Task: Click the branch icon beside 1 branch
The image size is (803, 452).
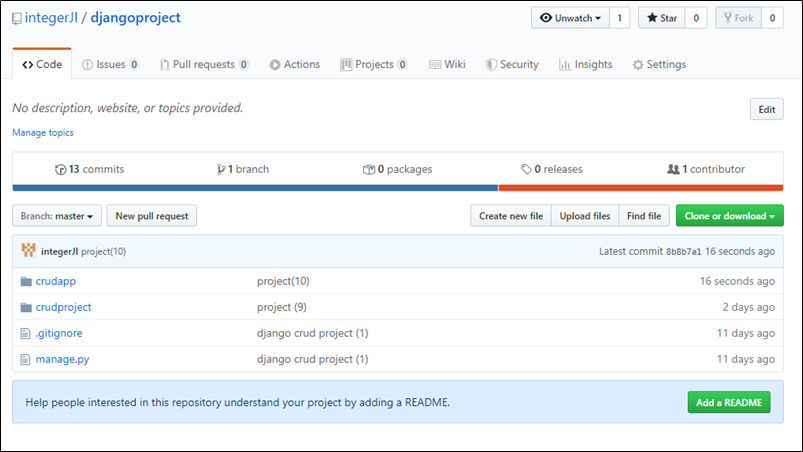Action: click(221, 169)
